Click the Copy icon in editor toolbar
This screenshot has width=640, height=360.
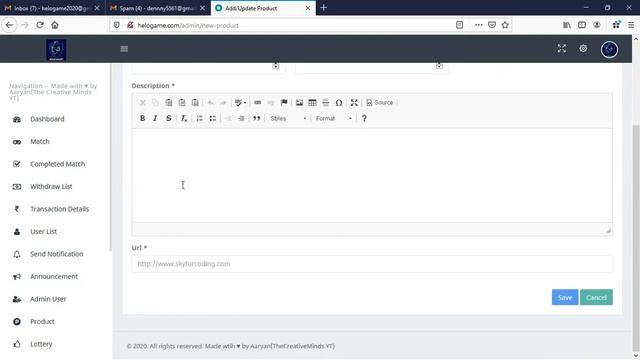click(155, 103)
